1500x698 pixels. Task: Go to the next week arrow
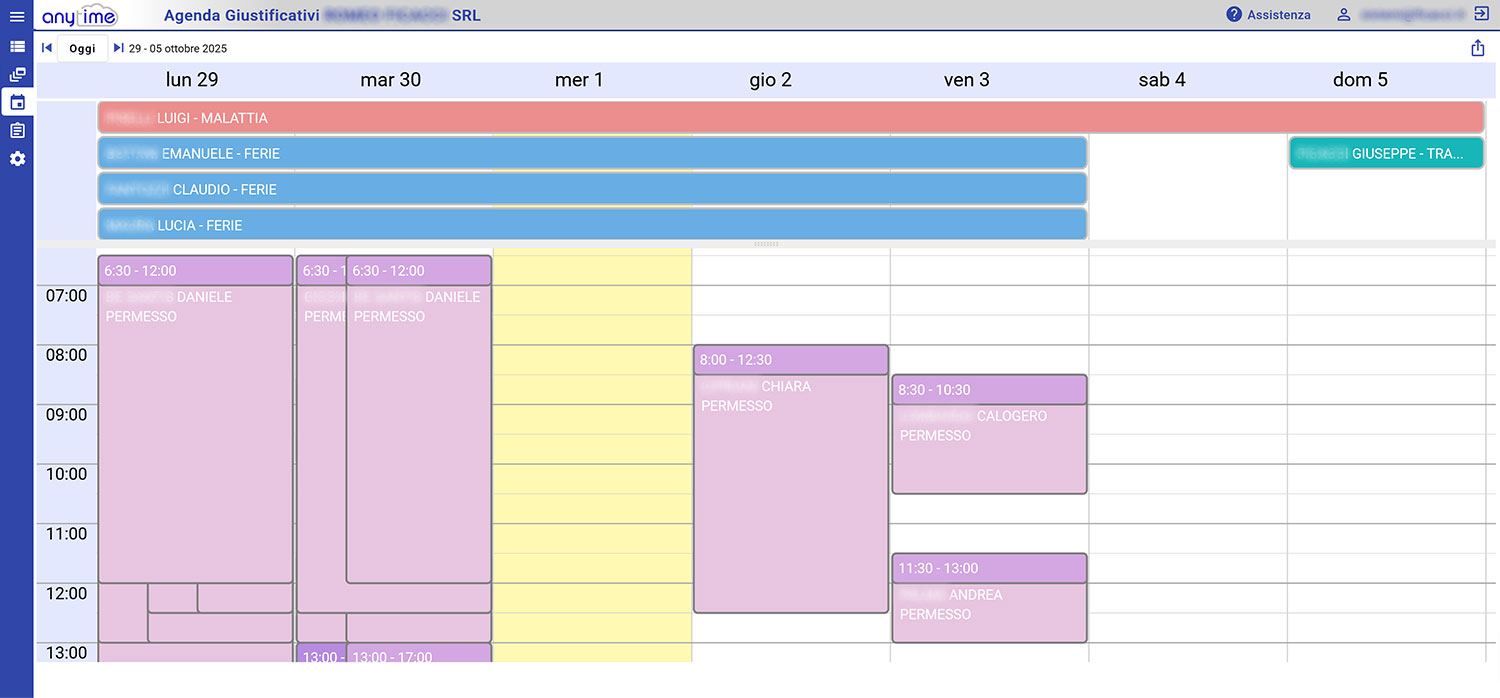pyautogui.click(x=118, y=48)
